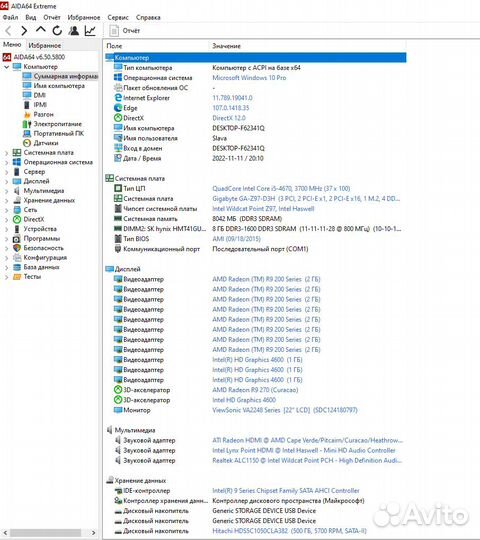Open the Сервис menu

[118, 17]
